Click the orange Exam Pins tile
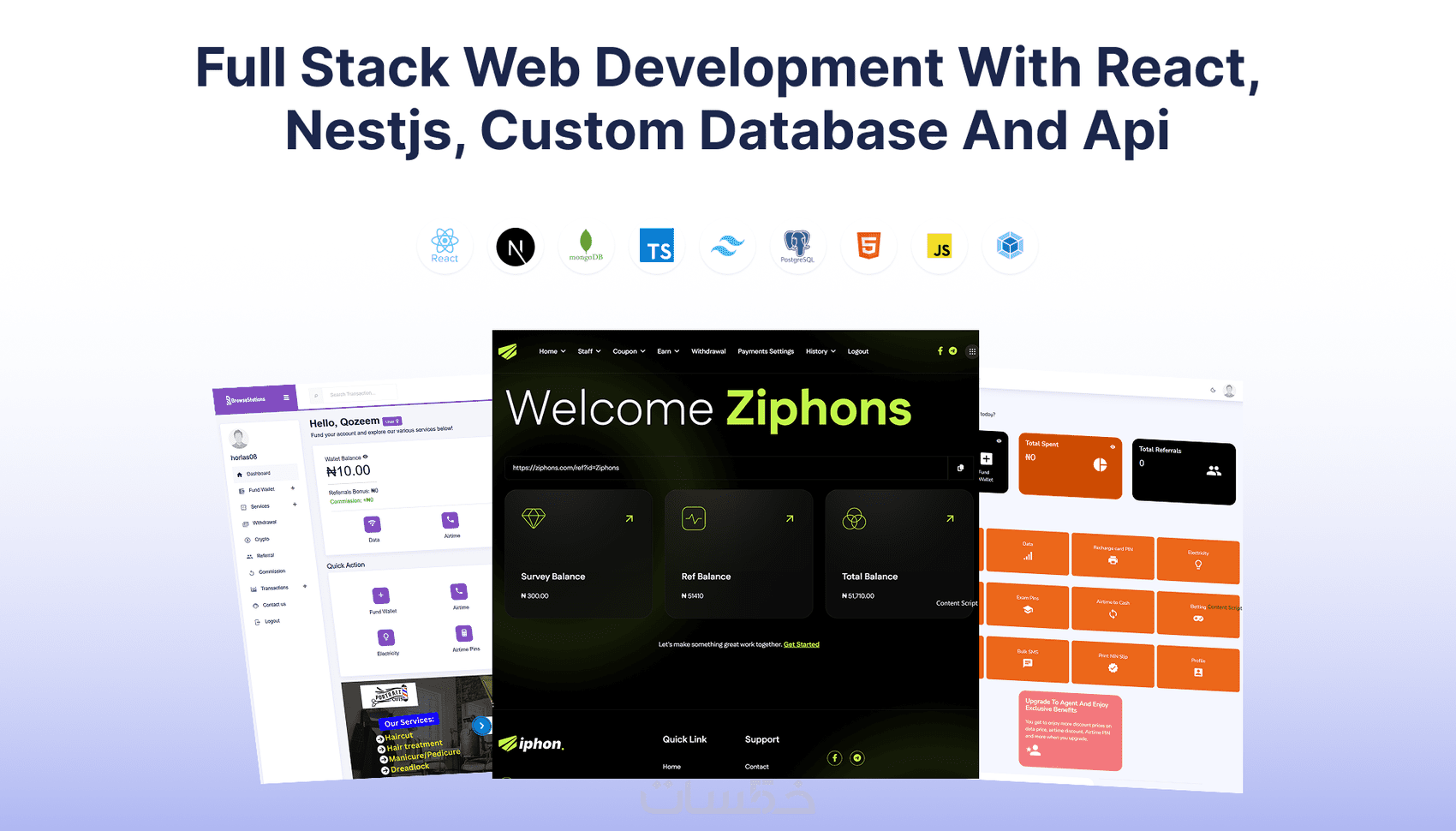Image resolution: width=1456 pixels, height=831 pixels. tap(1028, 605)
